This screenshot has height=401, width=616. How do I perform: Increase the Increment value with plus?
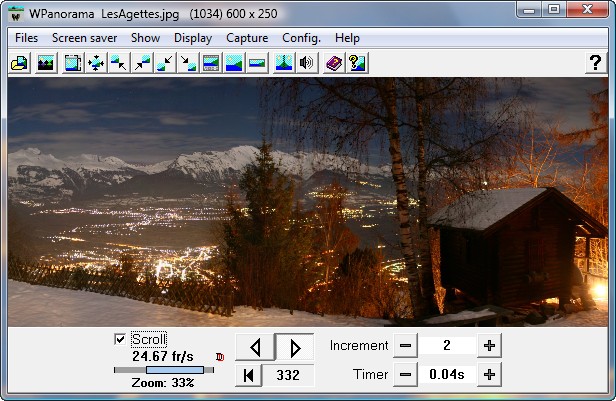click(x=489, y=346)
